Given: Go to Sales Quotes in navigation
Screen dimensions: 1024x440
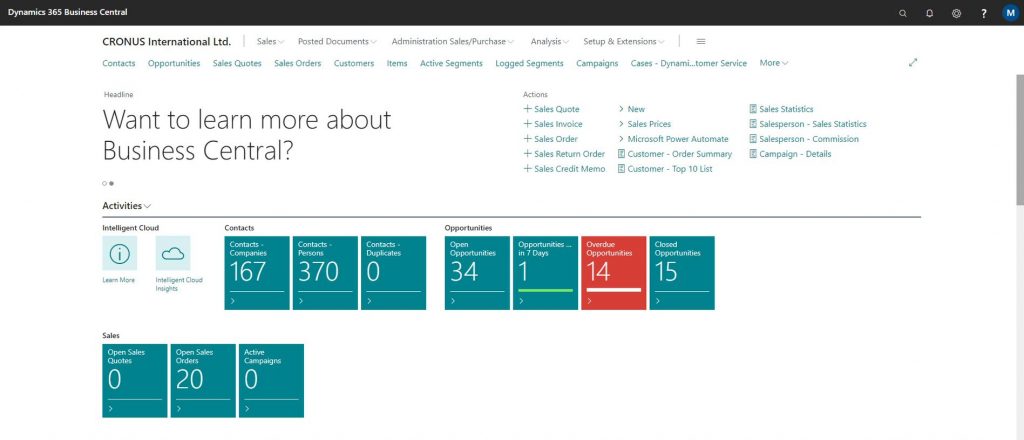Looking at the screenshot, I should click(x=237, y=63).
